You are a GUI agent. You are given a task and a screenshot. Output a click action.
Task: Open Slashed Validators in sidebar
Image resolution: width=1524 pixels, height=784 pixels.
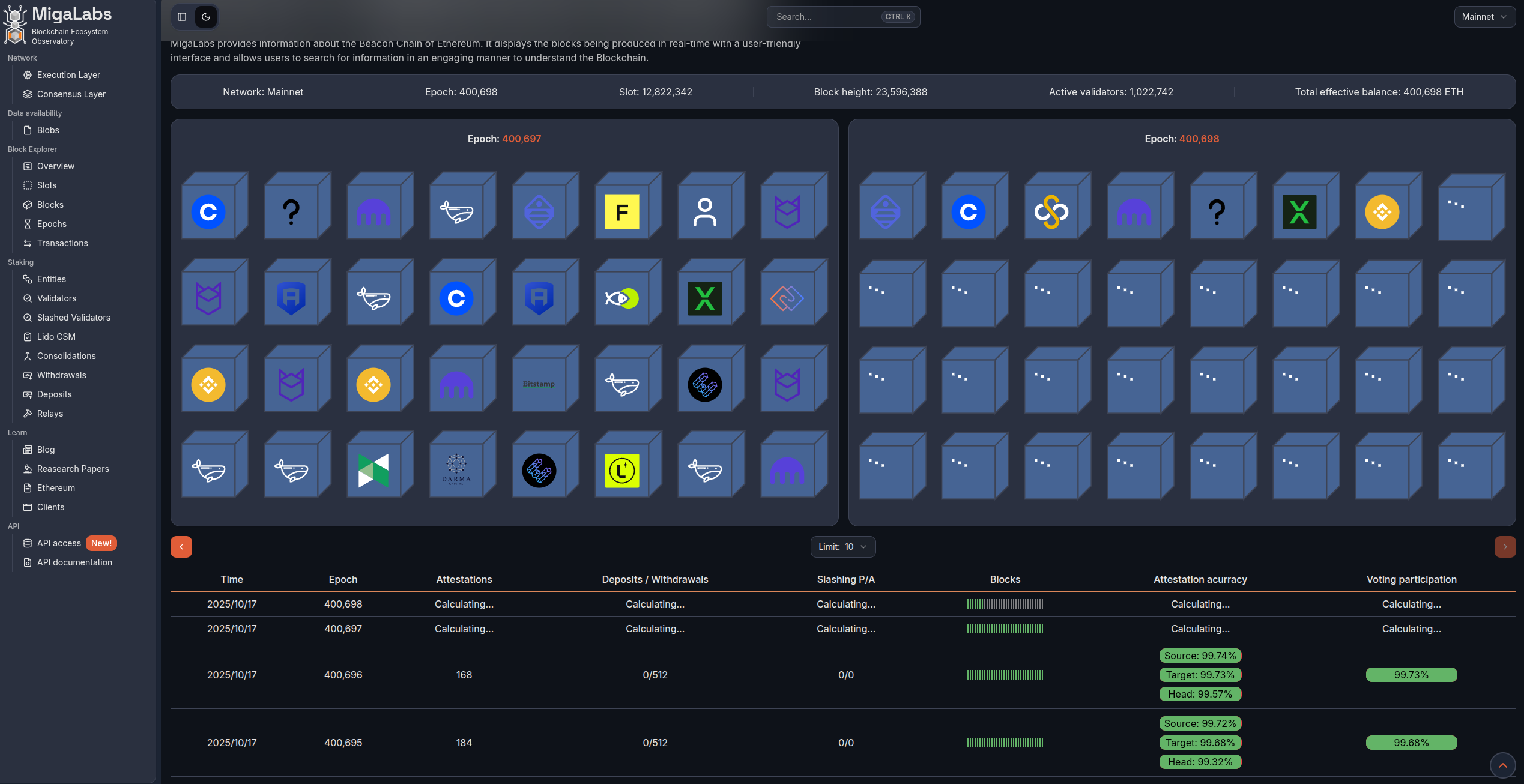pyautogui.click(x=73, y=318)
